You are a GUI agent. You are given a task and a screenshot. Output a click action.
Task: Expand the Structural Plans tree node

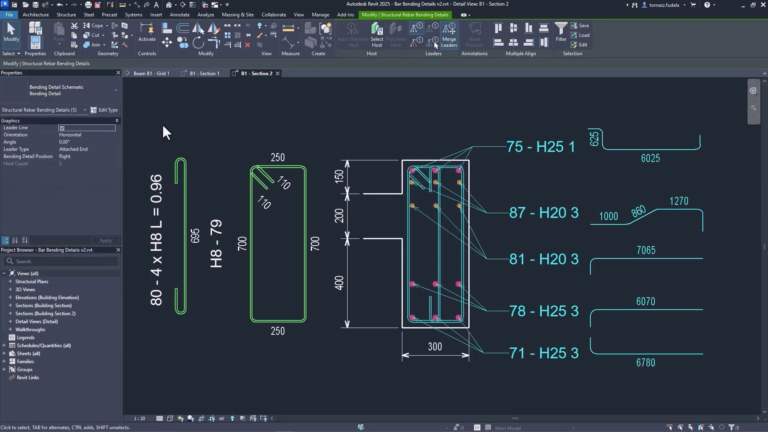pyautogui.click(x=10, y=282)
